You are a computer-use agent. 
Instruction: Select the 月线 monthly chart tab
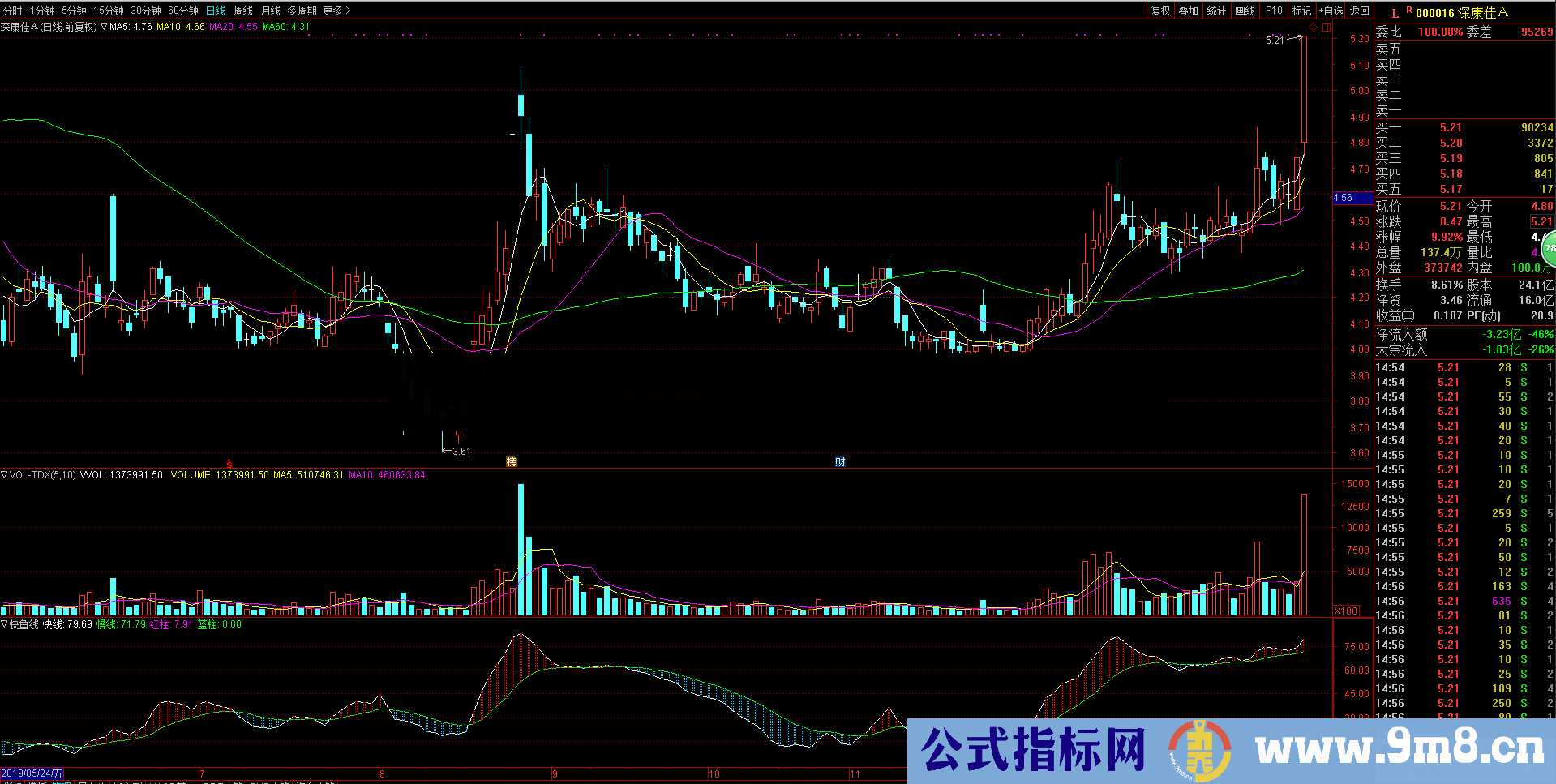pyautogui.click(x=271, y=11)
